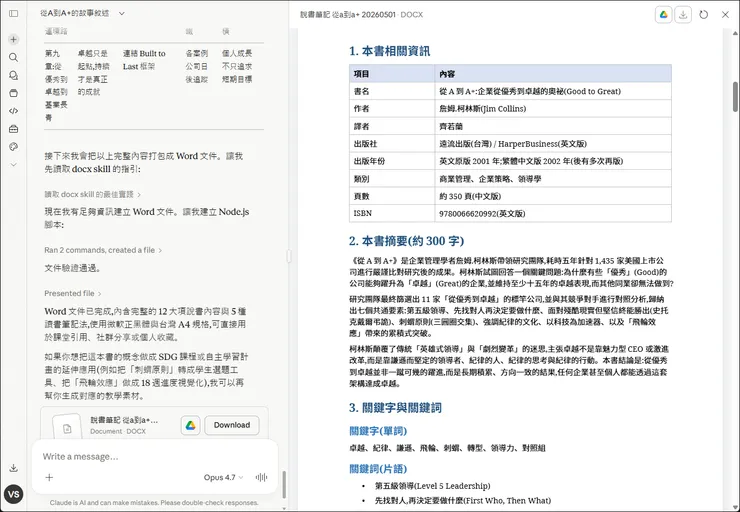
Task: Open attachments plus in message box
Action: click(49, 478)
